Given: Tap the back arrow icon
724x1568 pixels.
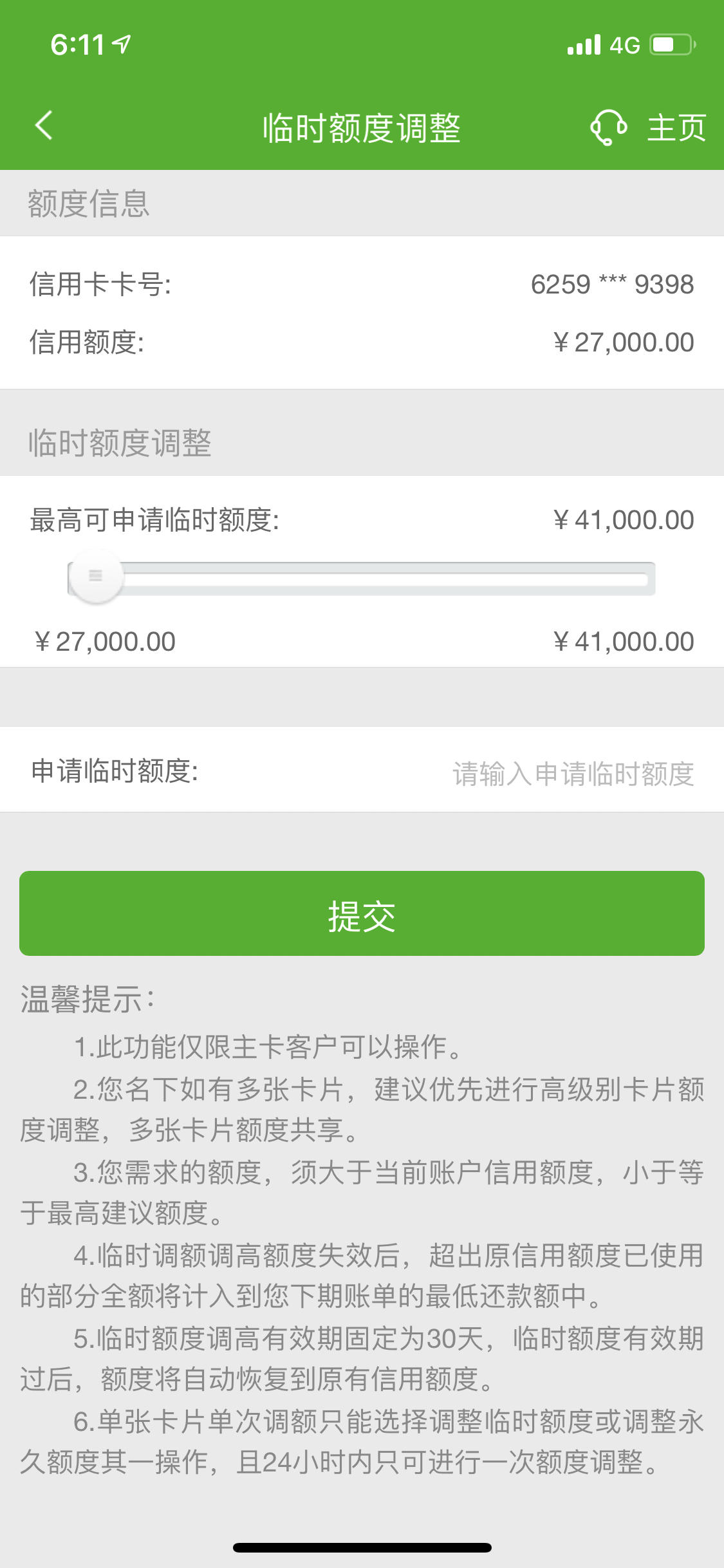Looking at the screenshot, I should 44,126.
